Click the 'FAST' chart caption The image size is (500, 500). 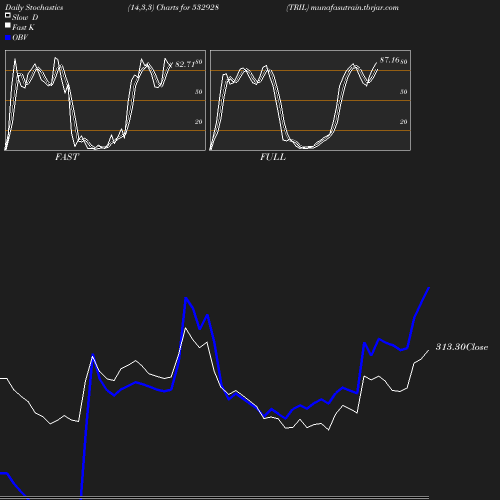pos(67,157)
